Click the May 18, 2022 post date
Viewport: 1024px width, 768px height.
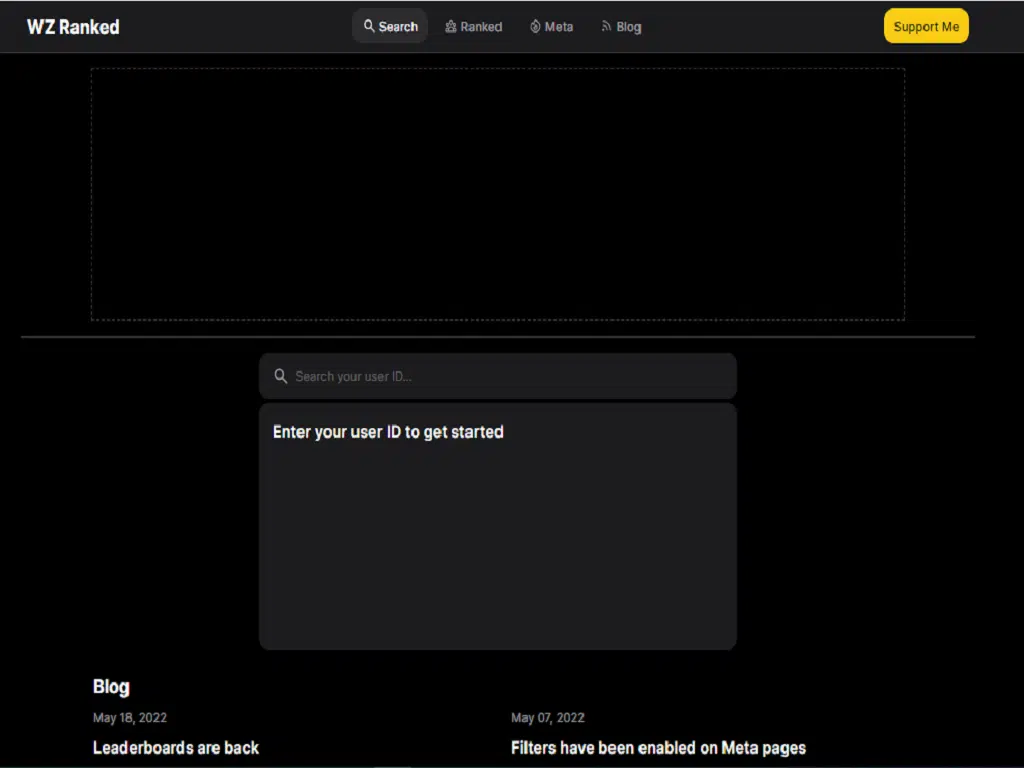130,718
